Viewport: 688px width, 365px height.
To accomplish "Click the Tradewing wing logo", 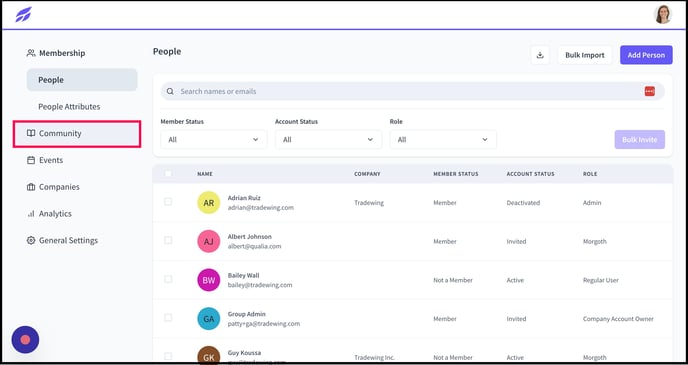I will [x=24, y=14].
